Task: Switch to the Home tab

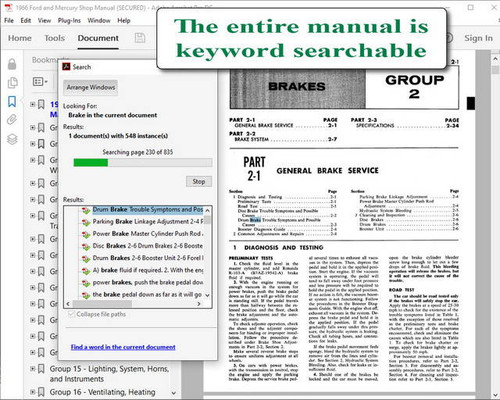Action: (20, 38)
